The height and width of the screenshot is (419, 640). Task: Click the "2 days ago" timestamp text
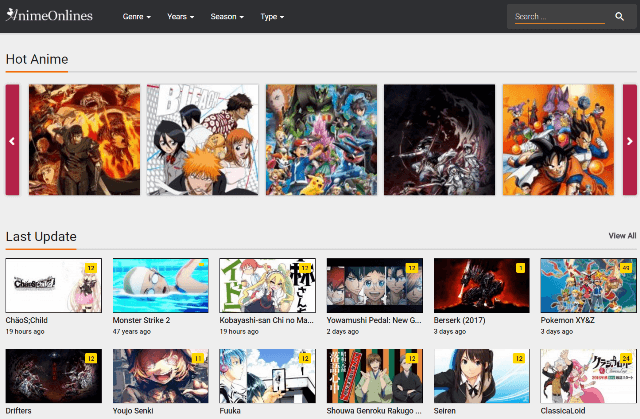pyautogui.click(x=342, y=332)
